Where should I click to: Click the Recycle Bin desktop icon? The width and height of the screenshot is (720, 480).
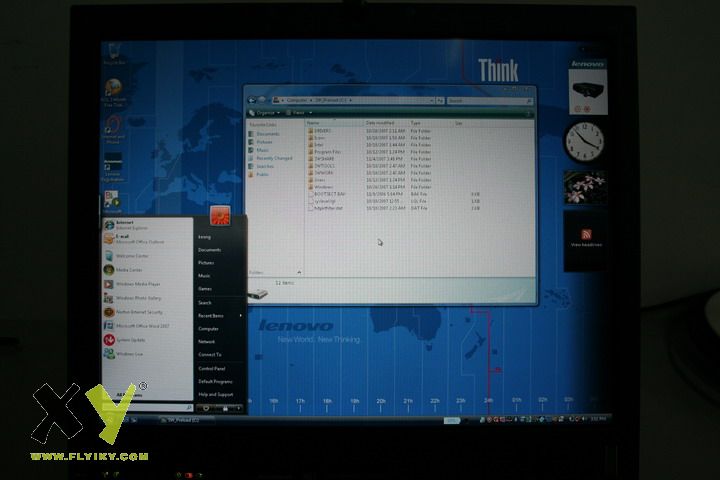tap(114, 54)
